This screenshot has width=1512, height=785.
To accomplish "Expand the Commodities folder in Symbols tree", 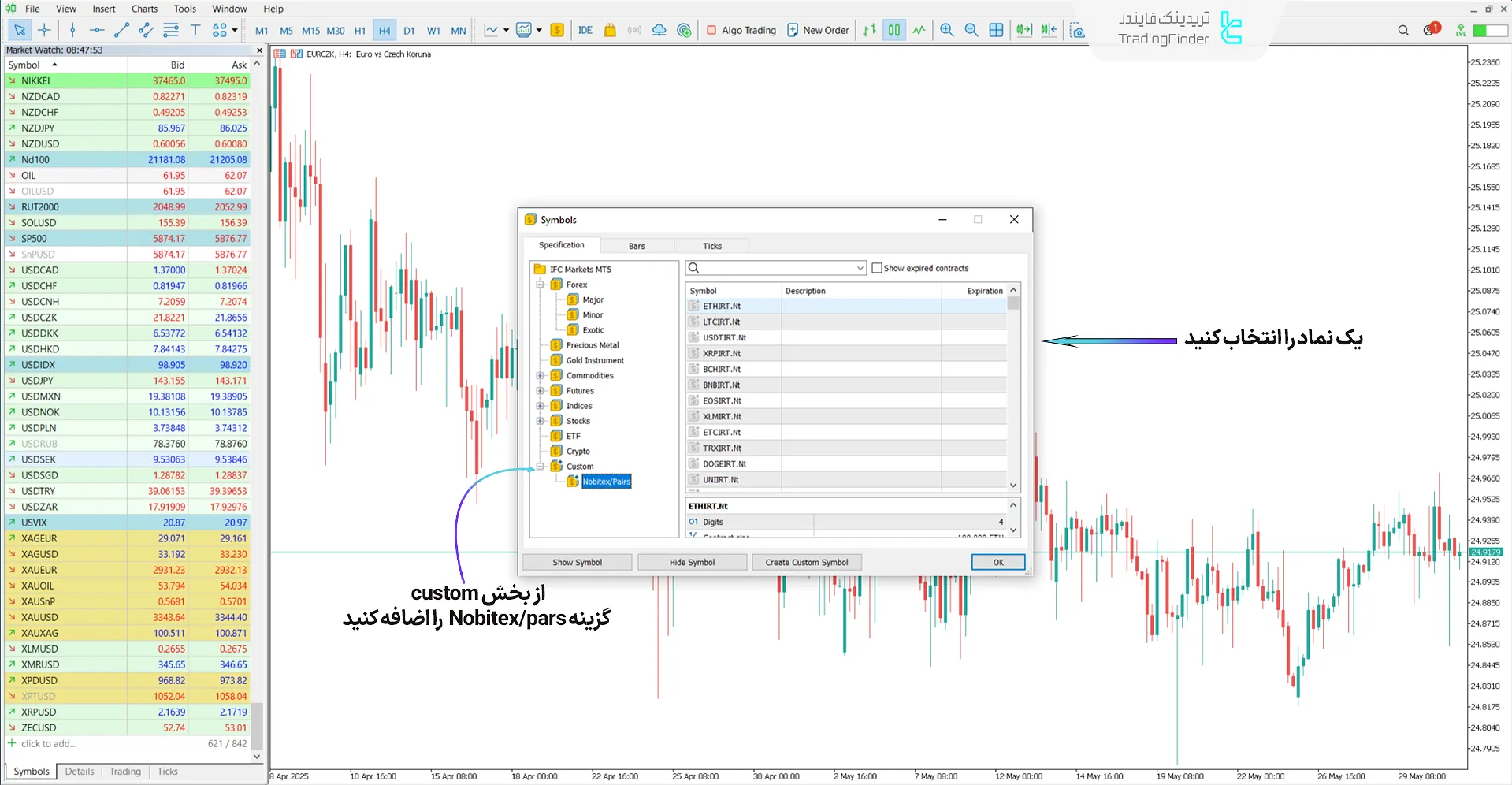I will click(x=539, y=375).
